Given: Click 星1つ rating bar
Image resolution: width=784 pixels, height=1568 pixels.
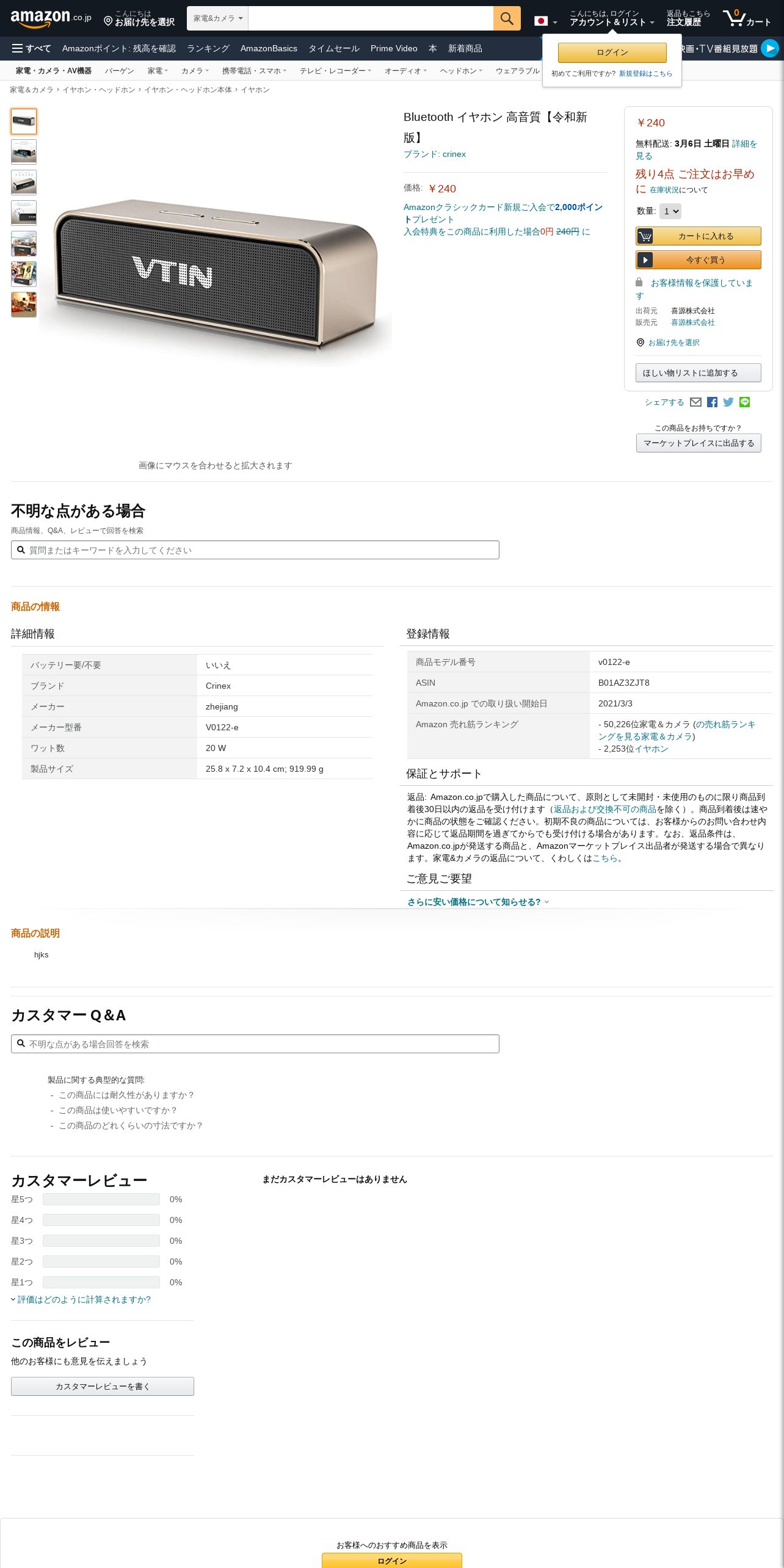Looking at the screenshot, I should (x=101, y=1282).
